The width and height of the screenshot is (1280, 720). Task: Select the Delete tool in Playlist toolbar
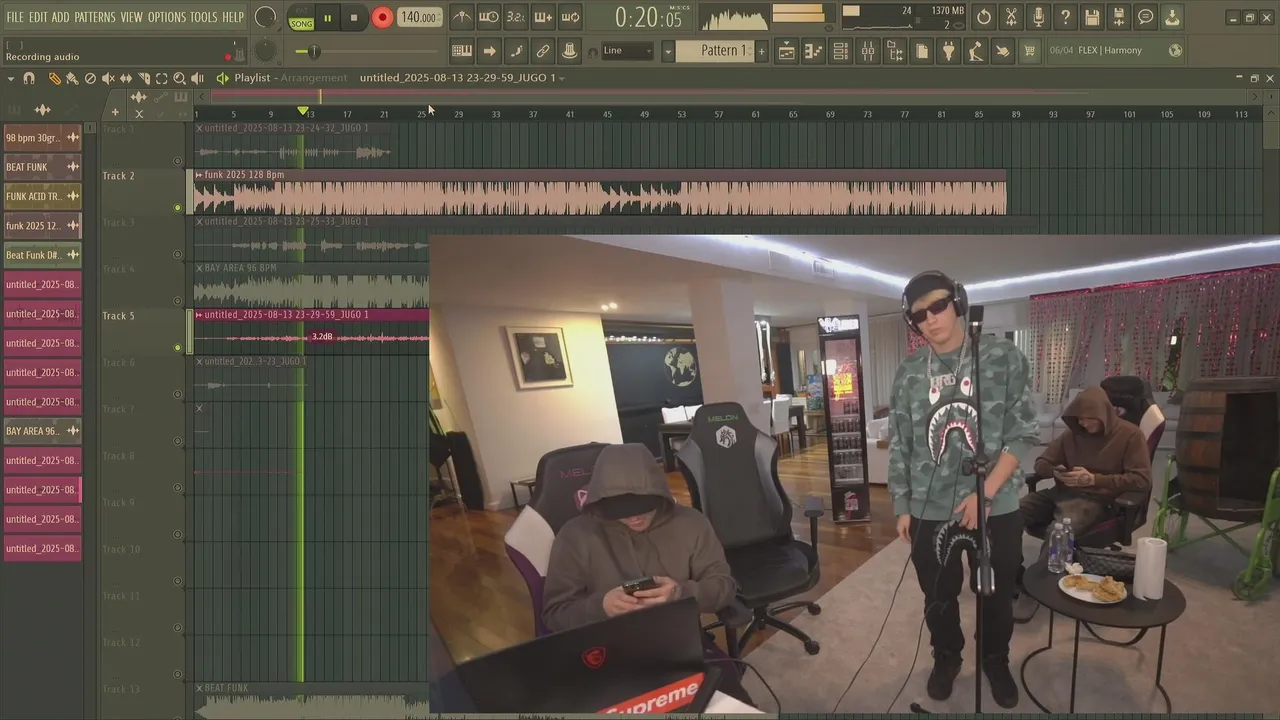(x=90, y=78)
